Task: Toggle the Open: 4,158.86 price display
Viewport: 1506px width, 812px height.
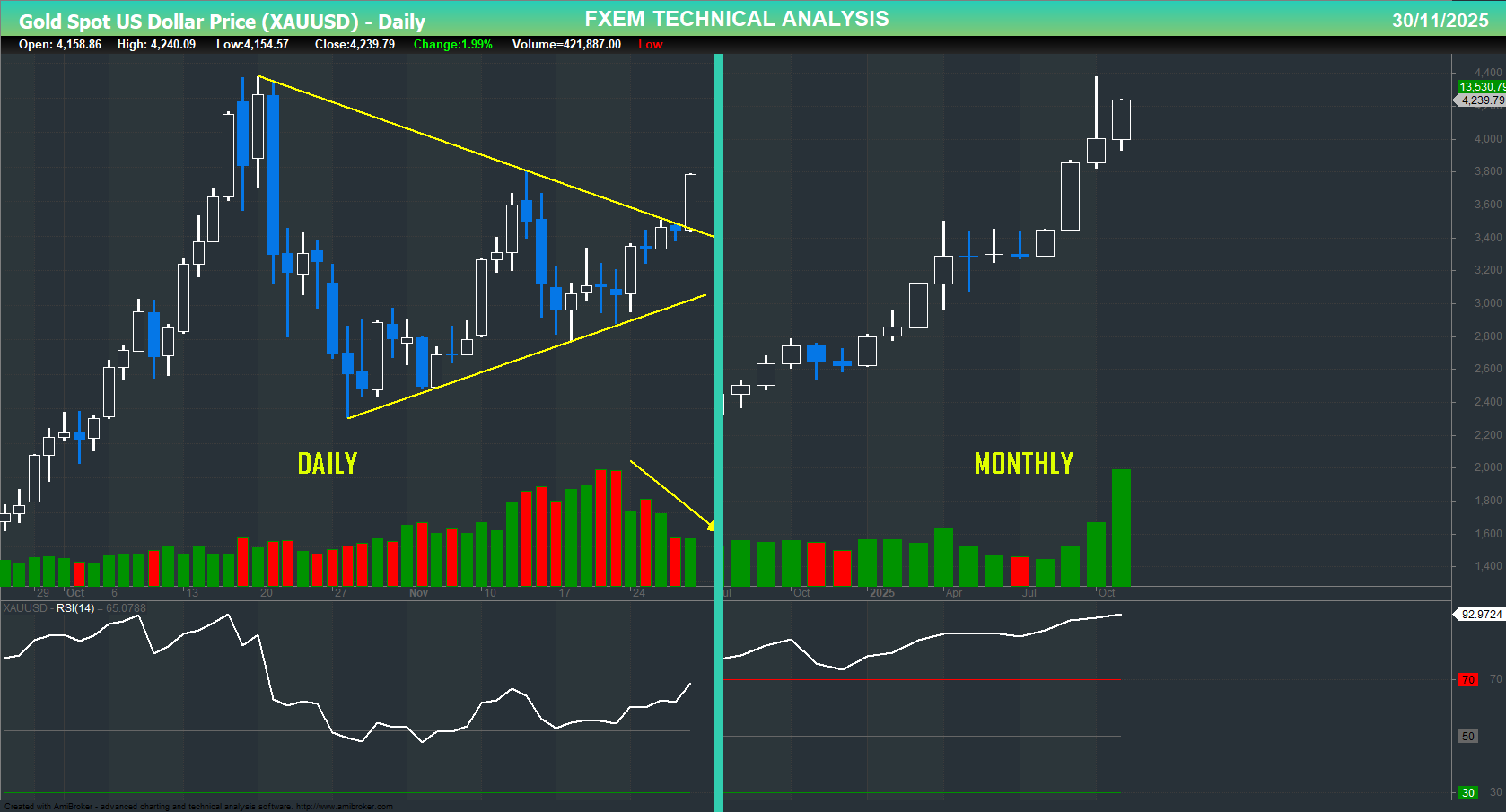Action: pyautogui.click(x=61, y=44)
